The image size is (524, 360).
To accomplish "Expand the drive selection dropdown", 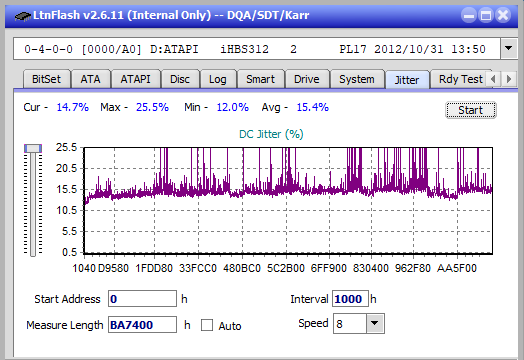I will tap(509, 49).
